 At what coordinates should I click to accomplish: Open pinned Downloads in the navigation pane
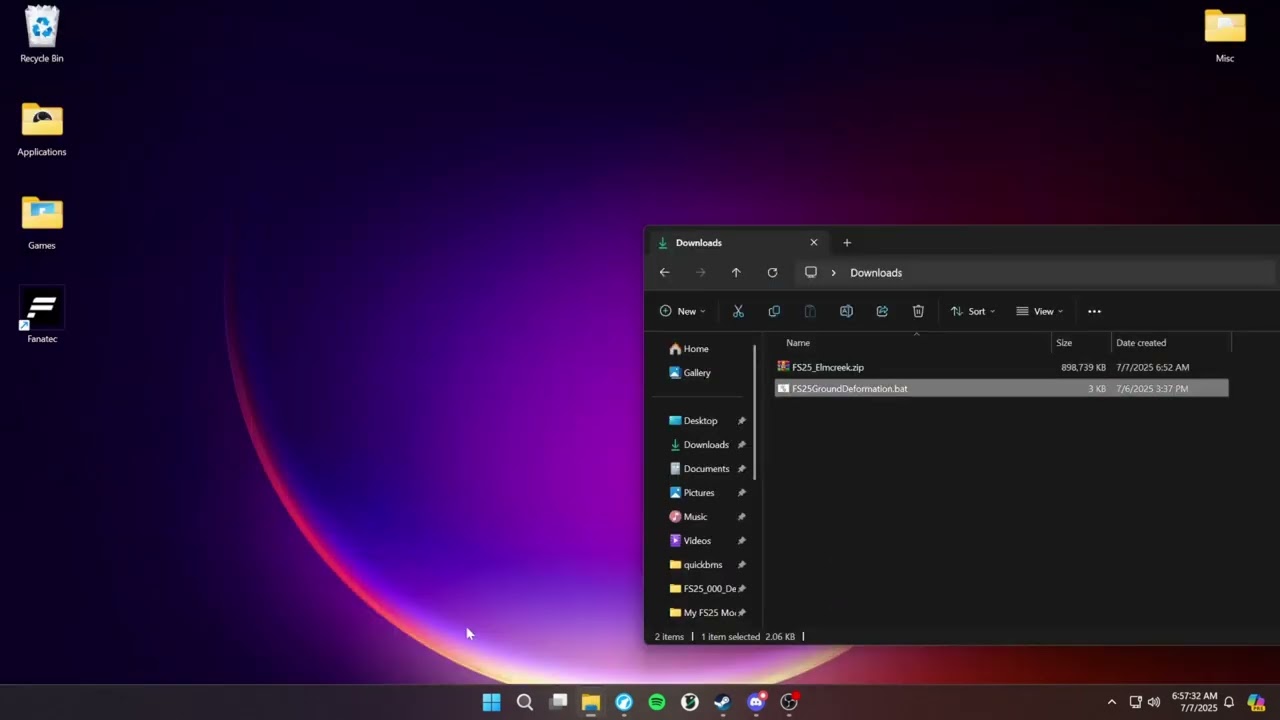[701, 445]
